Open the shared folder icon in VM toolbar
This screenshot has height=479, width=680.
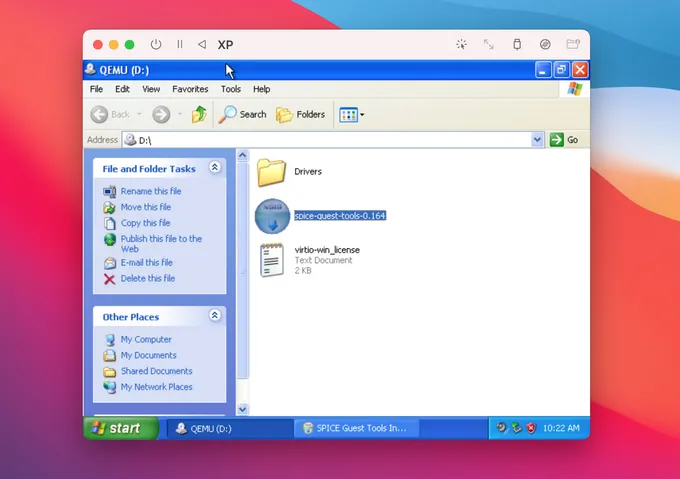(573, 44)
